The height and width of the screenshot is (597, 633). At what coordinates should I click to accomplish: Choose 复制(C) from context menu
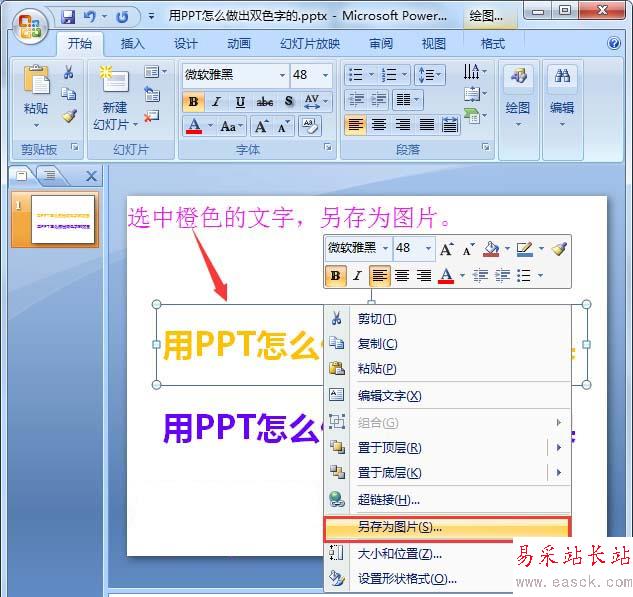coord(448,344)
